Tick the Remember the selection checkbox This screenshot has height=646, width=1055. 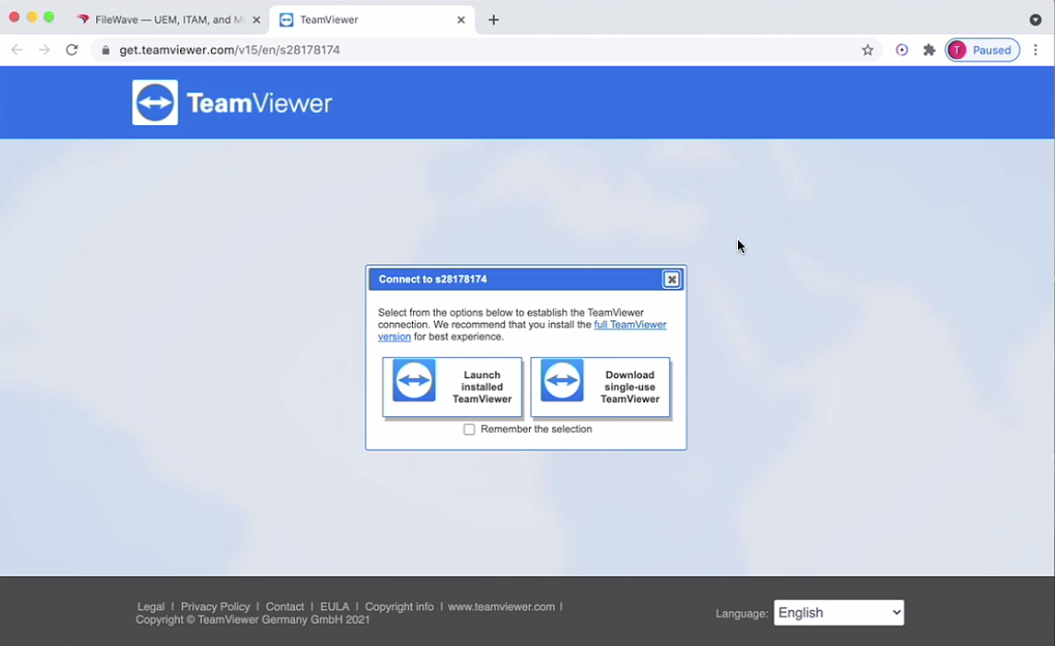point(469,429)
